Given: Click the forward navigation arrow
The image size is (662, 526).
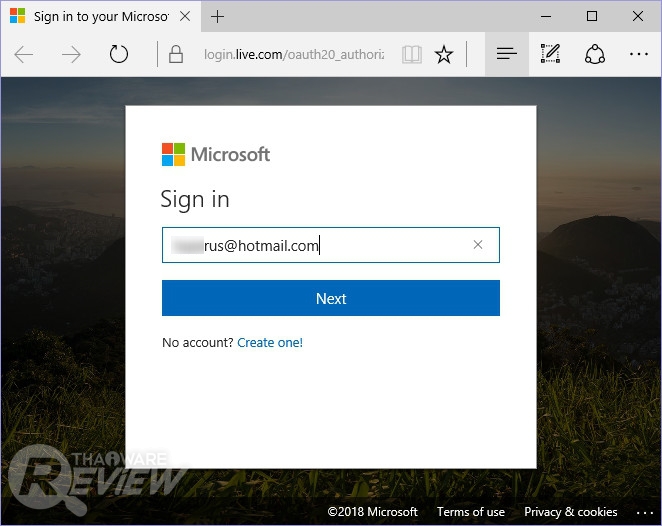Looking at the screenshot, I should click(x=71, y=54).
